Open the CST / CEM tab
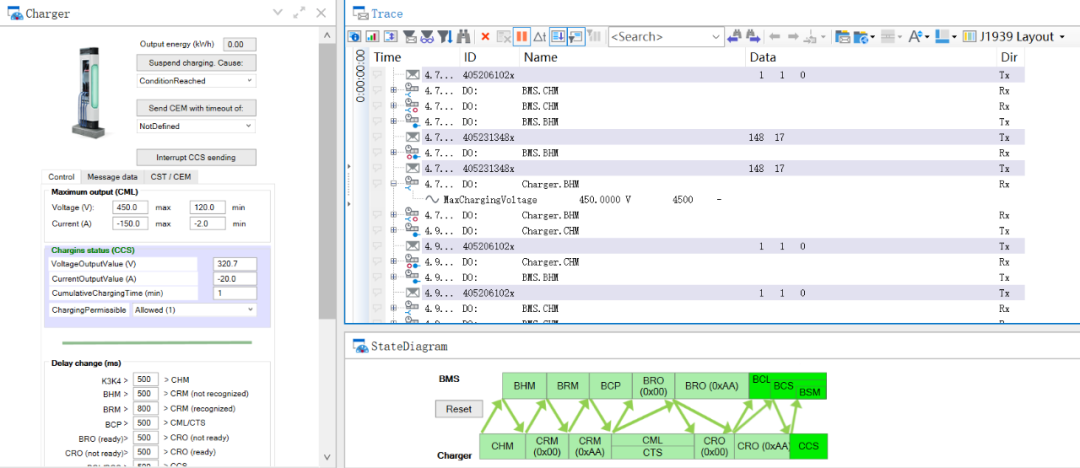This screenshot has height=468, width=1080. click(x=170, y=177)
